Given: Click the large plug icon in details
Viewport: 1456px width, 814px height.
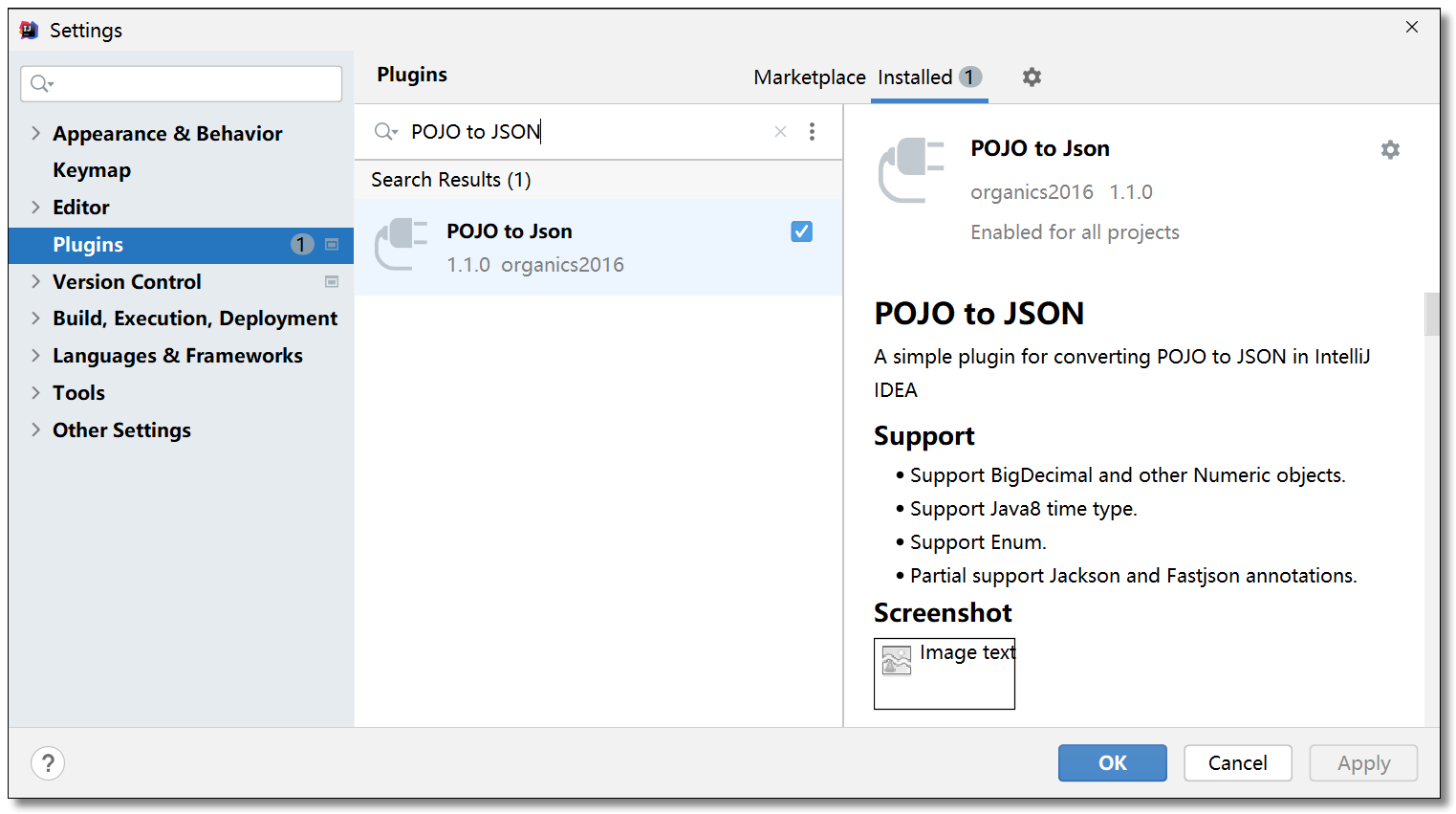Looking at the screenshot, I should click(x=911, y=170).
